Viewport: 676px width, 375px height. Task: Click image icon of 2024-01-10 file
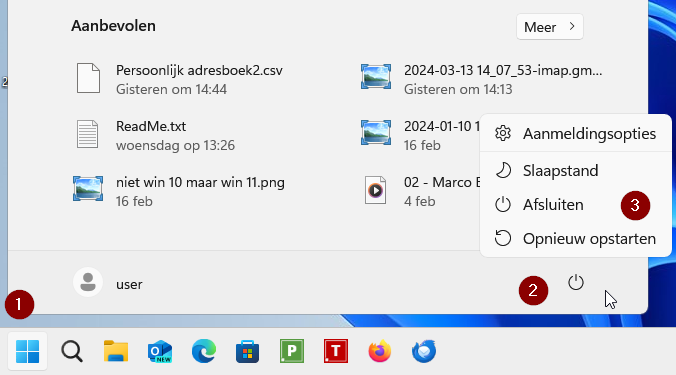coord(376,132)
